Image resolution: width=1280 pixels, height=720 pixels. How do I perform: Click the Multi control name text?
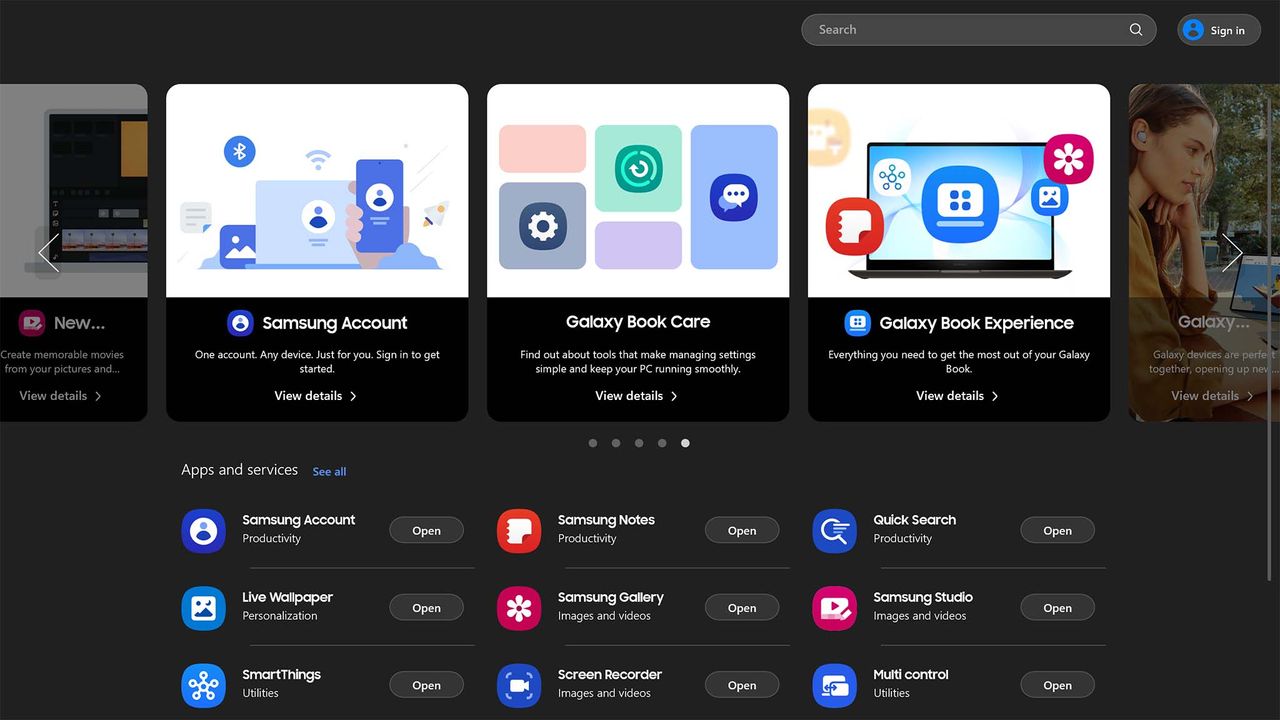(911, 675)
